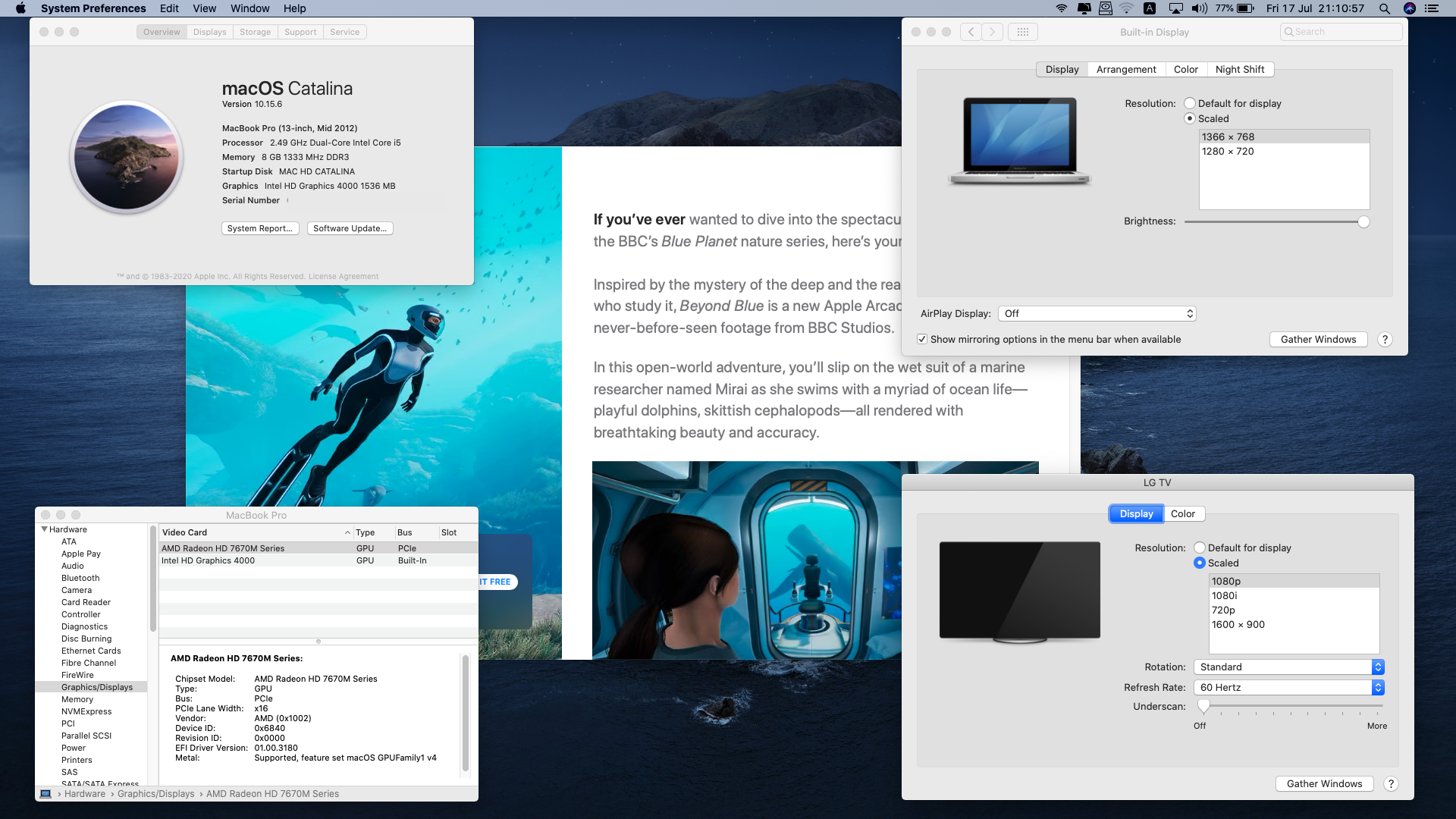
Task: Click the Wi-Fi status icon in menu bar
Action: tap(1062, 8)
